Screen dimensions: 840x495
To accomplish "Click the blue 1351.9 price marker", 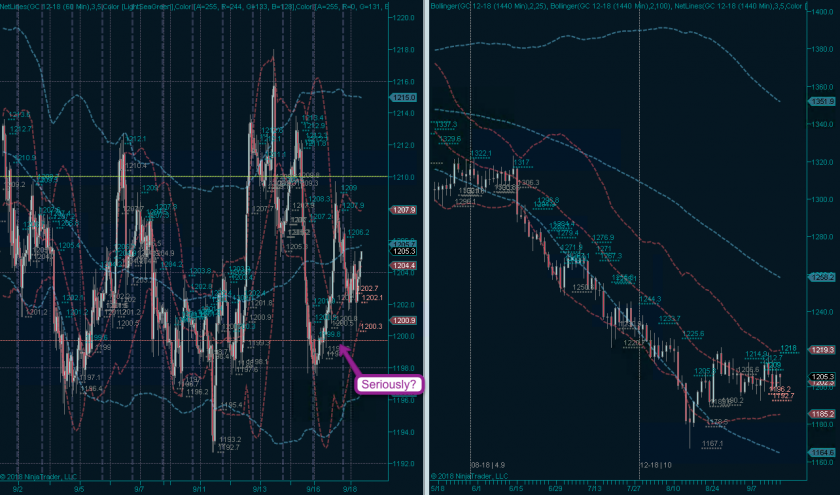I will click(822, 101).
